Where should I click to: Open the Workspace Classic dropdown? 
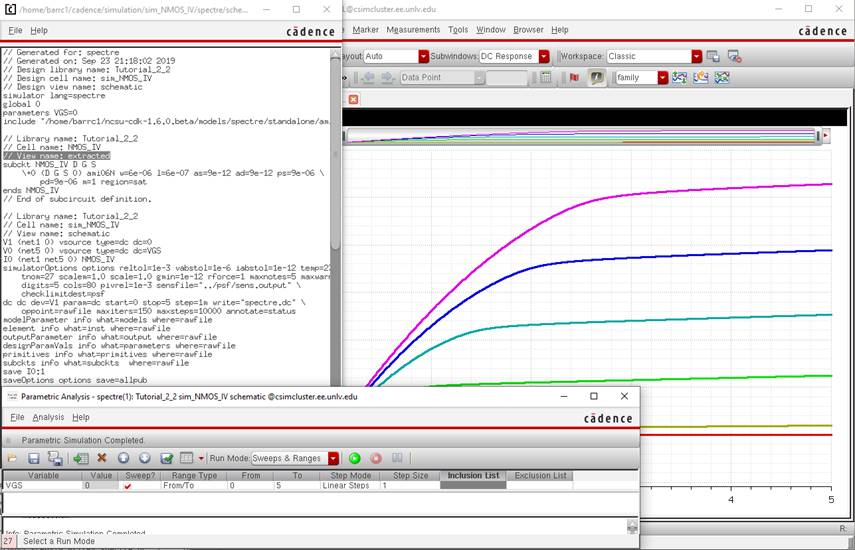click(x=696, y=56)
